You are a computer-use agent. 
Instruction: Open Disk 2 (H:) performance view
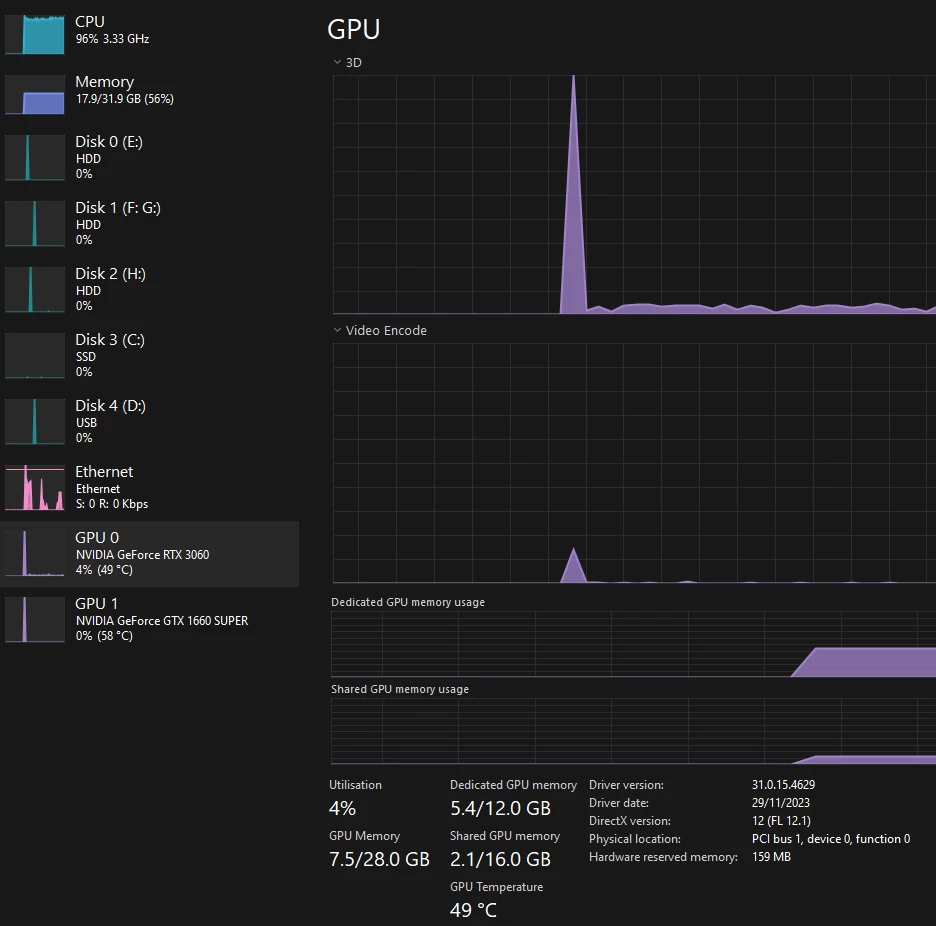(149, 289)
